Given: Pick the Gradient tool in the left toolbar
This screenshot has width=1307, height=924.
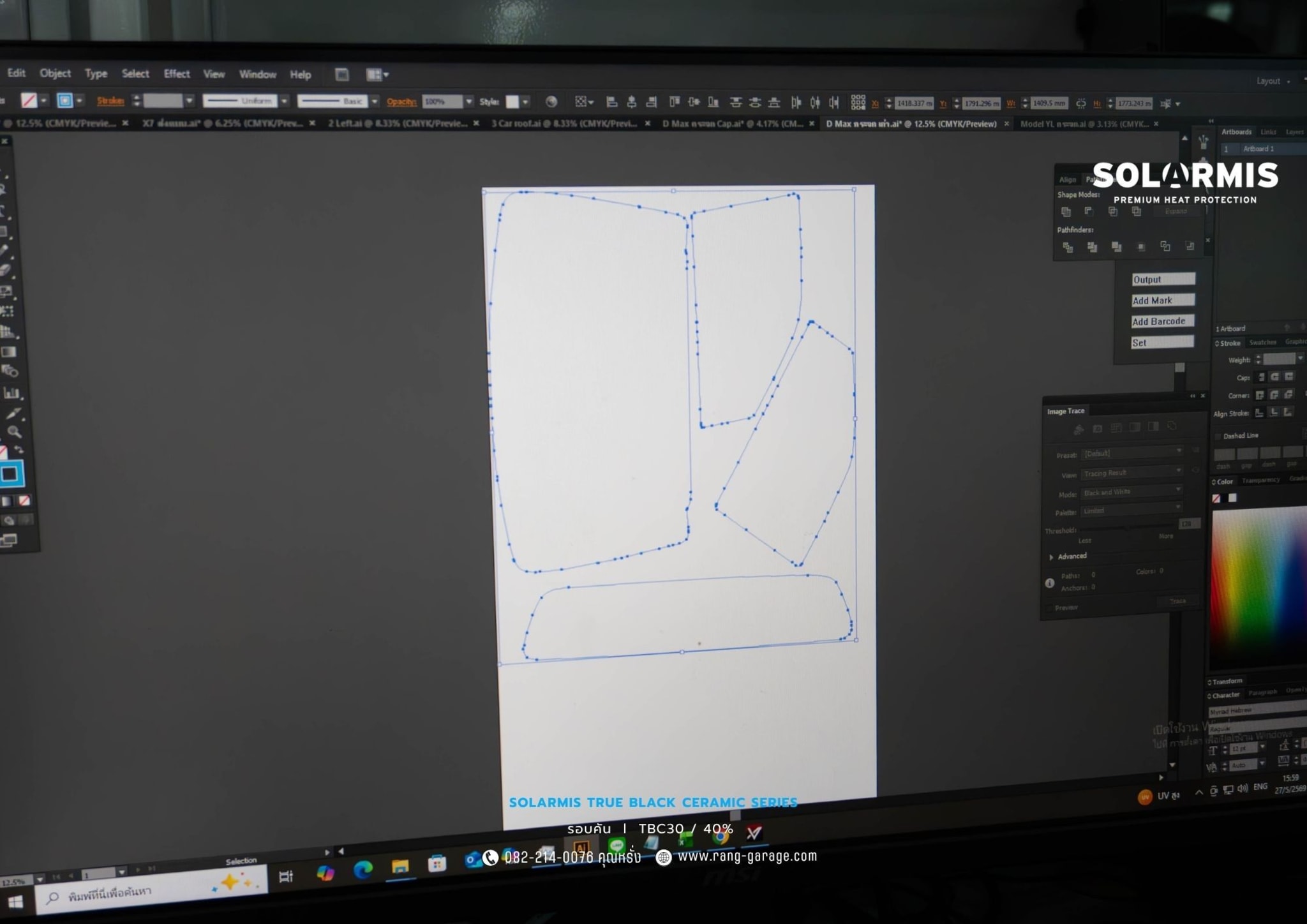Looking at the screenshot, I should pyautogui.click(x=9, y=352).
